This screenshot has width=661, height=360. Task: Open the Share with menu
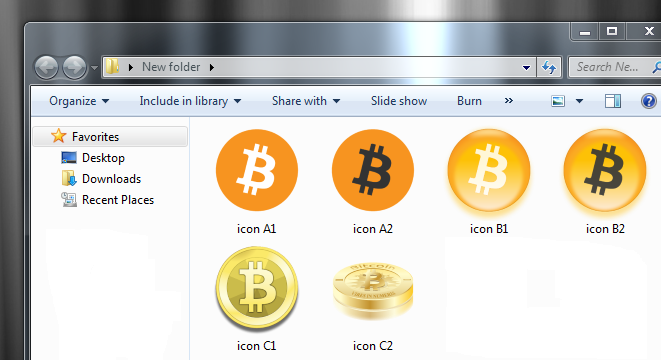tap(306, 101)
